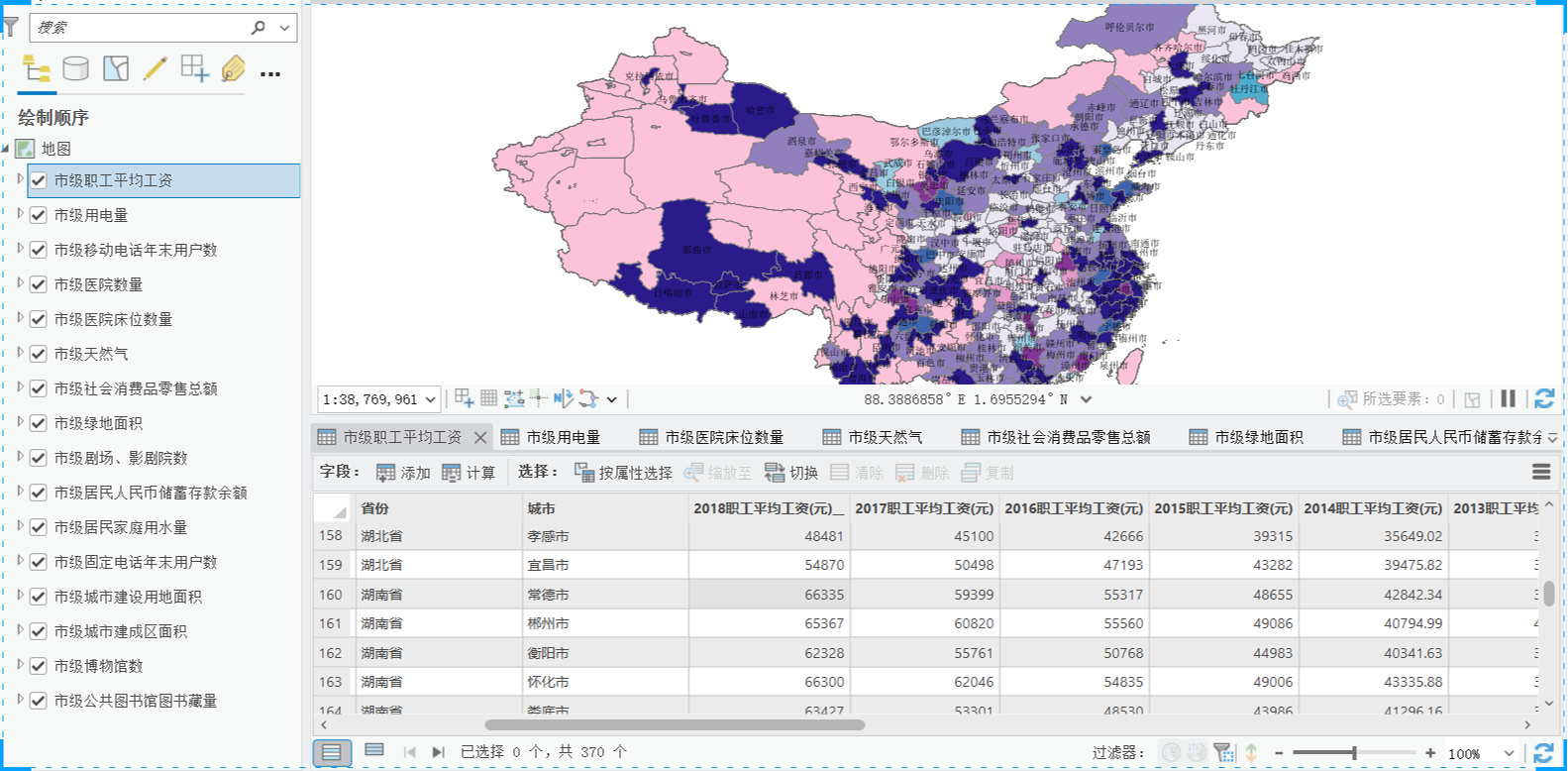This screenshot has width=1568, height=771.
Task: Open coordinate display format dropdown
Action: [x=1087, y=399]
